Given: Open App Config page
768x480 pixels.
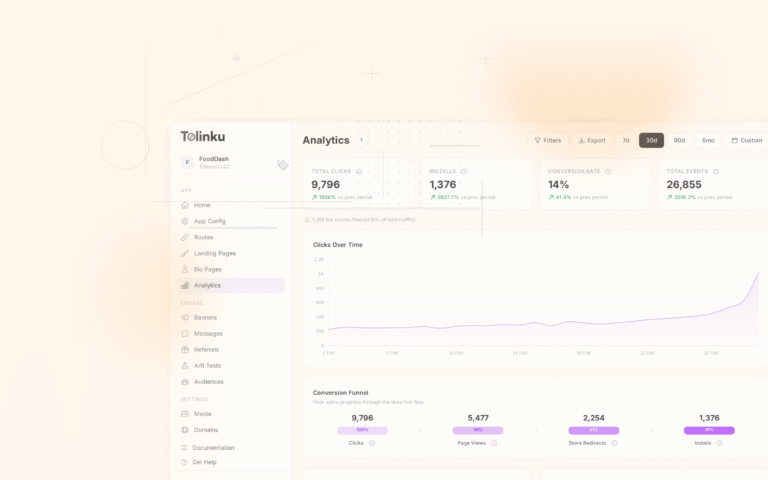Looking at the screenshot, I should (x=231, y=221).
